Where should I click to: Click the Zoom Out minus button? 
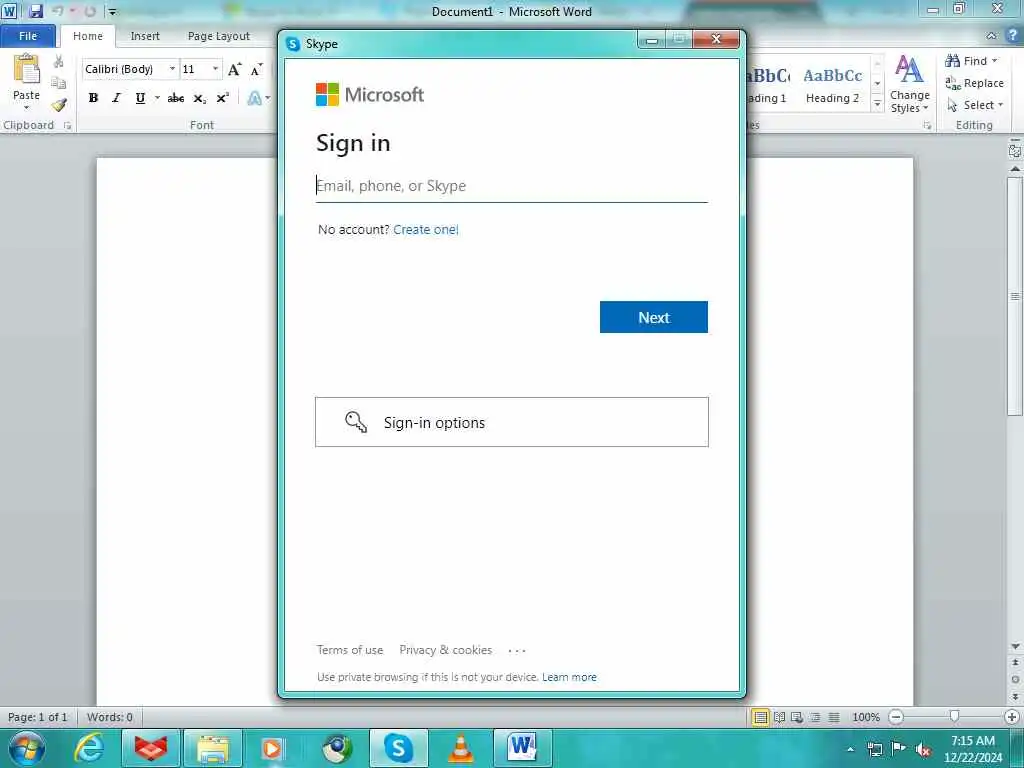(897, 717)
